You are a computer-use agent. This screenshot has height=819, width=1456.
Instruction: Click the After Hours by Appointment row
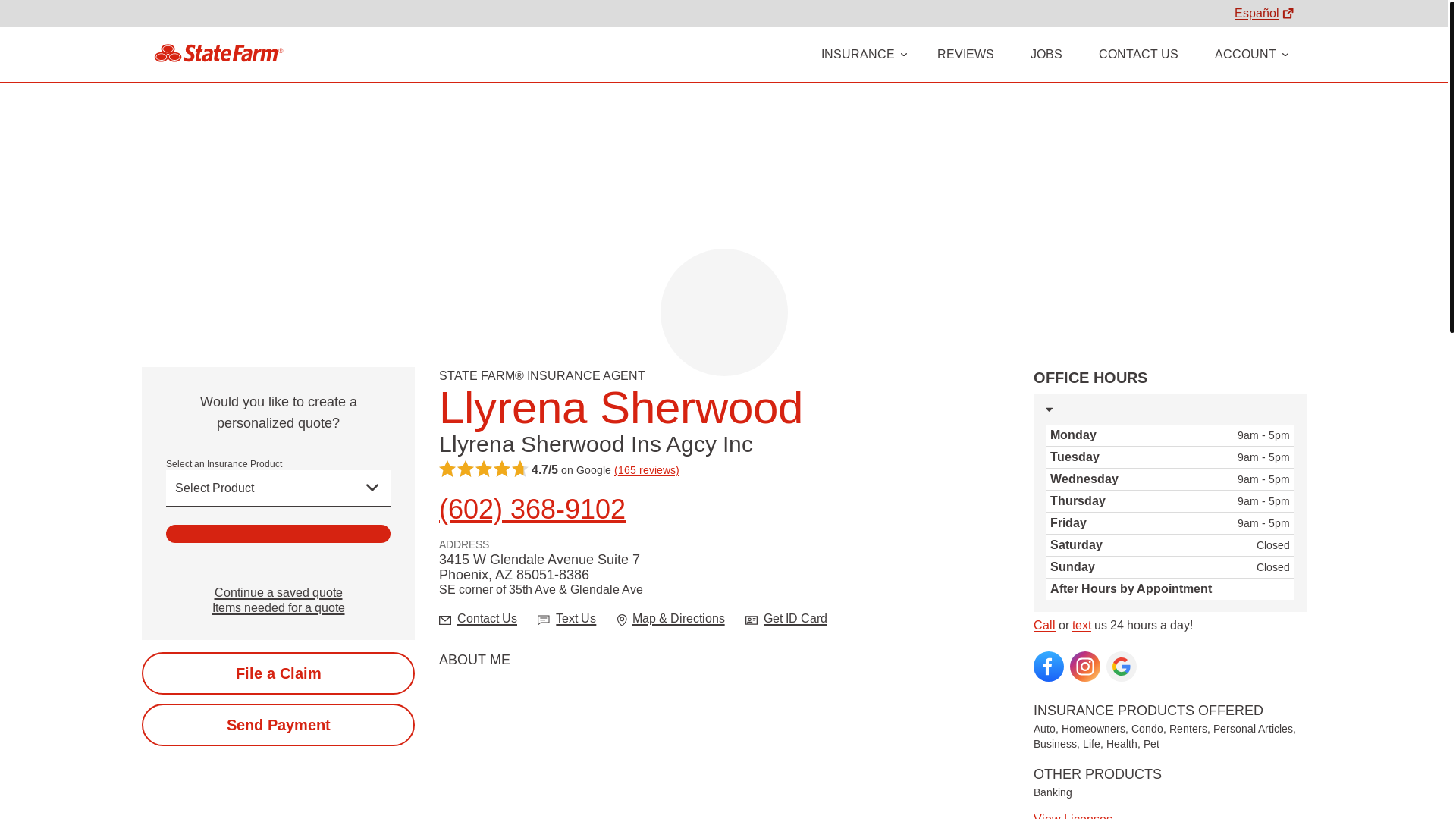point(1170,589)
